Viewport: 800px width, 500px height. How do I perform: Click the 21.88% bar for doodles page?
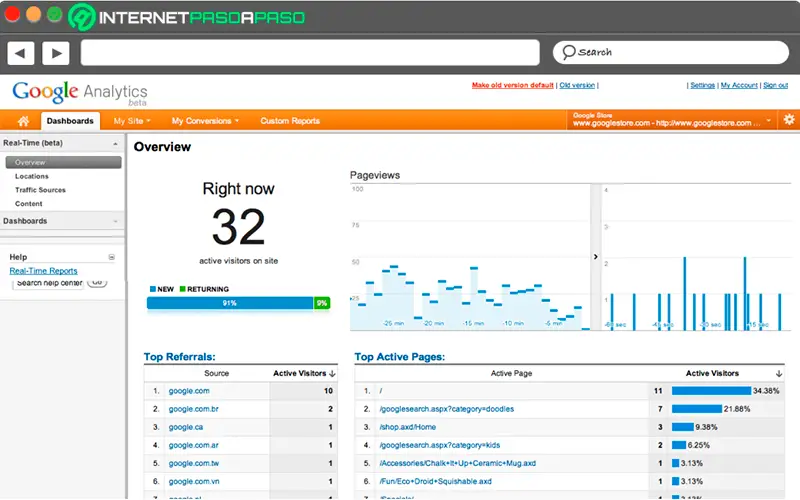click(x=697, y=409)
